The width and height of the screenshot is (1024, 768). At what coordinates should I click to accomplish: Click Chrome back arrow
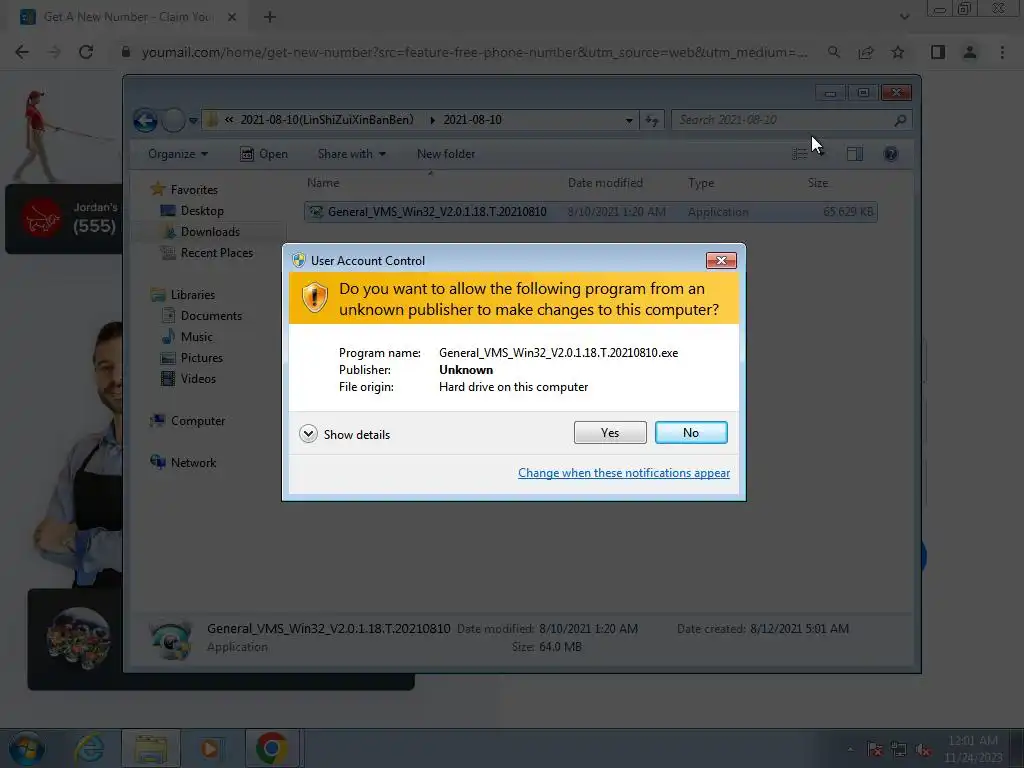point(22,52)
